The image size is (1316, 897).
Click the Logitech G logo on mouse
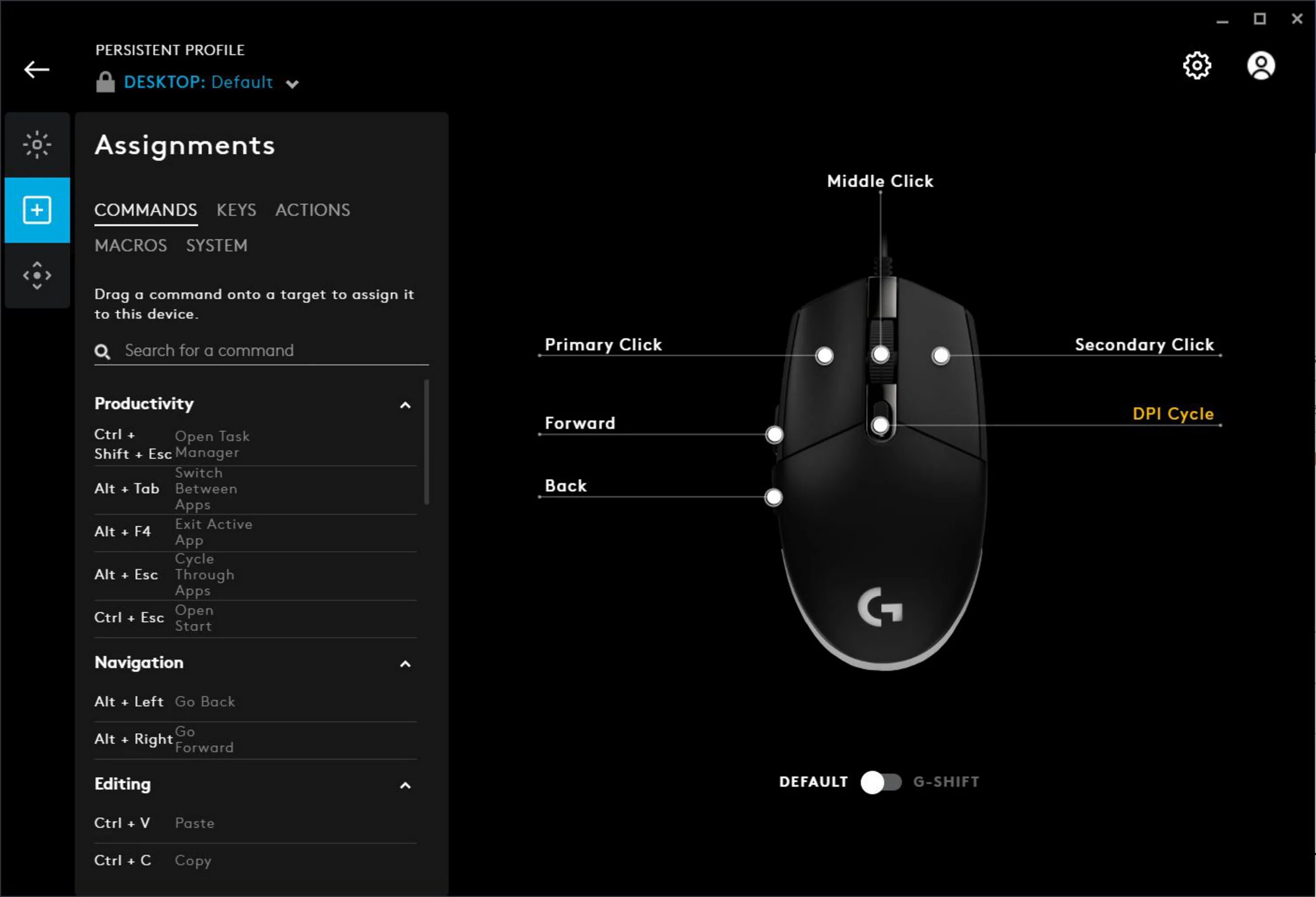click(880, 607)
